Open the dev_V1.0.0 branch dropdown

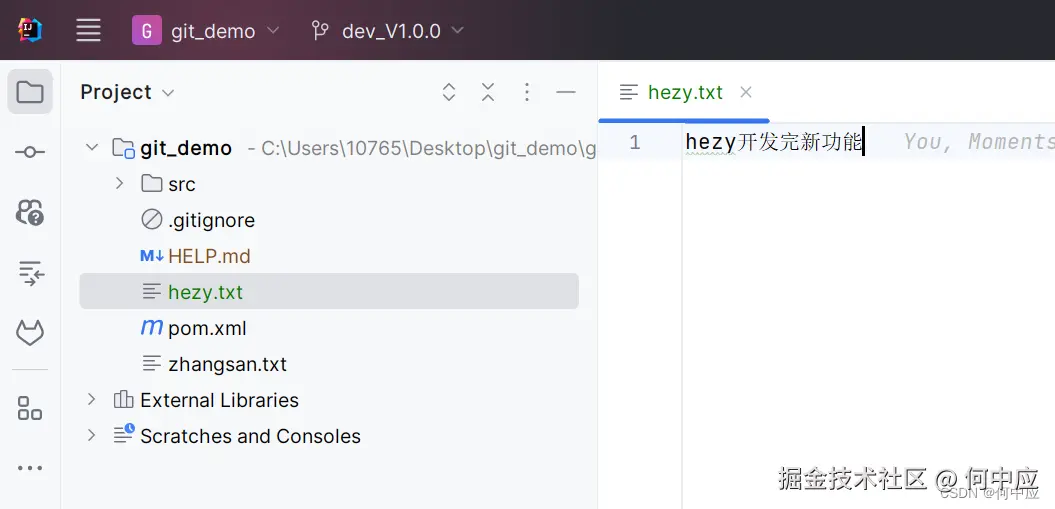[x=388, y=30]
